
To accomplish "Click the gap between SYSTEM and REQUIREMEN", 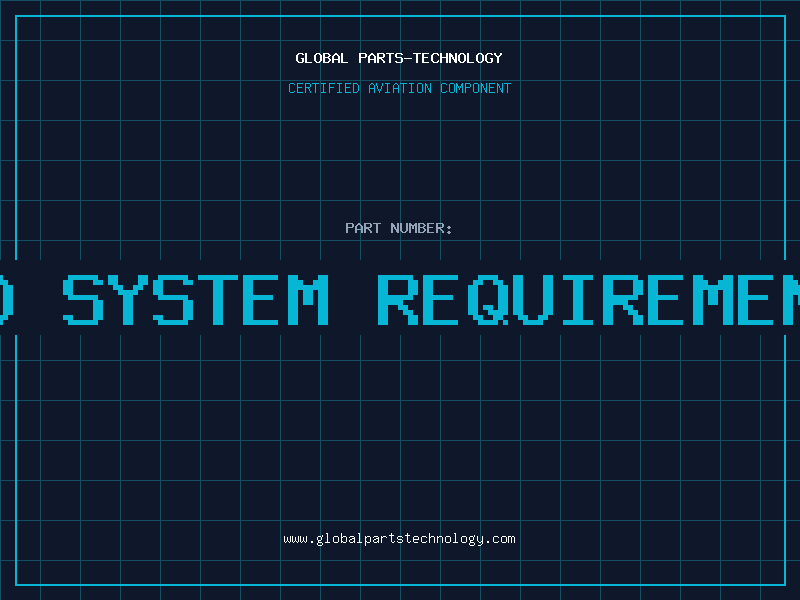I will [x=354, y=298].
